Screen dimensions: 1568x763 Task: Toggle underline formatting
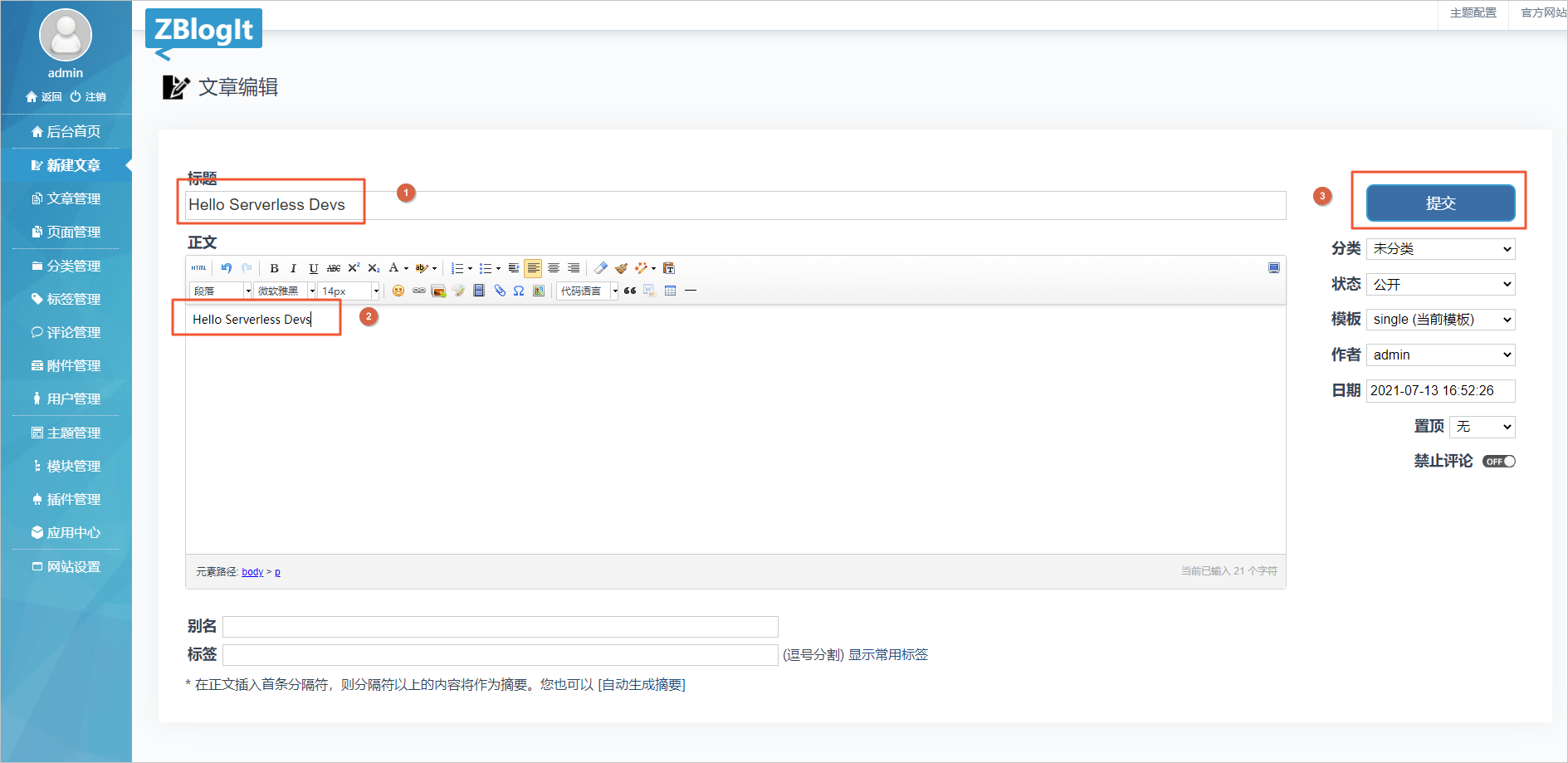[x=313, y=268]
